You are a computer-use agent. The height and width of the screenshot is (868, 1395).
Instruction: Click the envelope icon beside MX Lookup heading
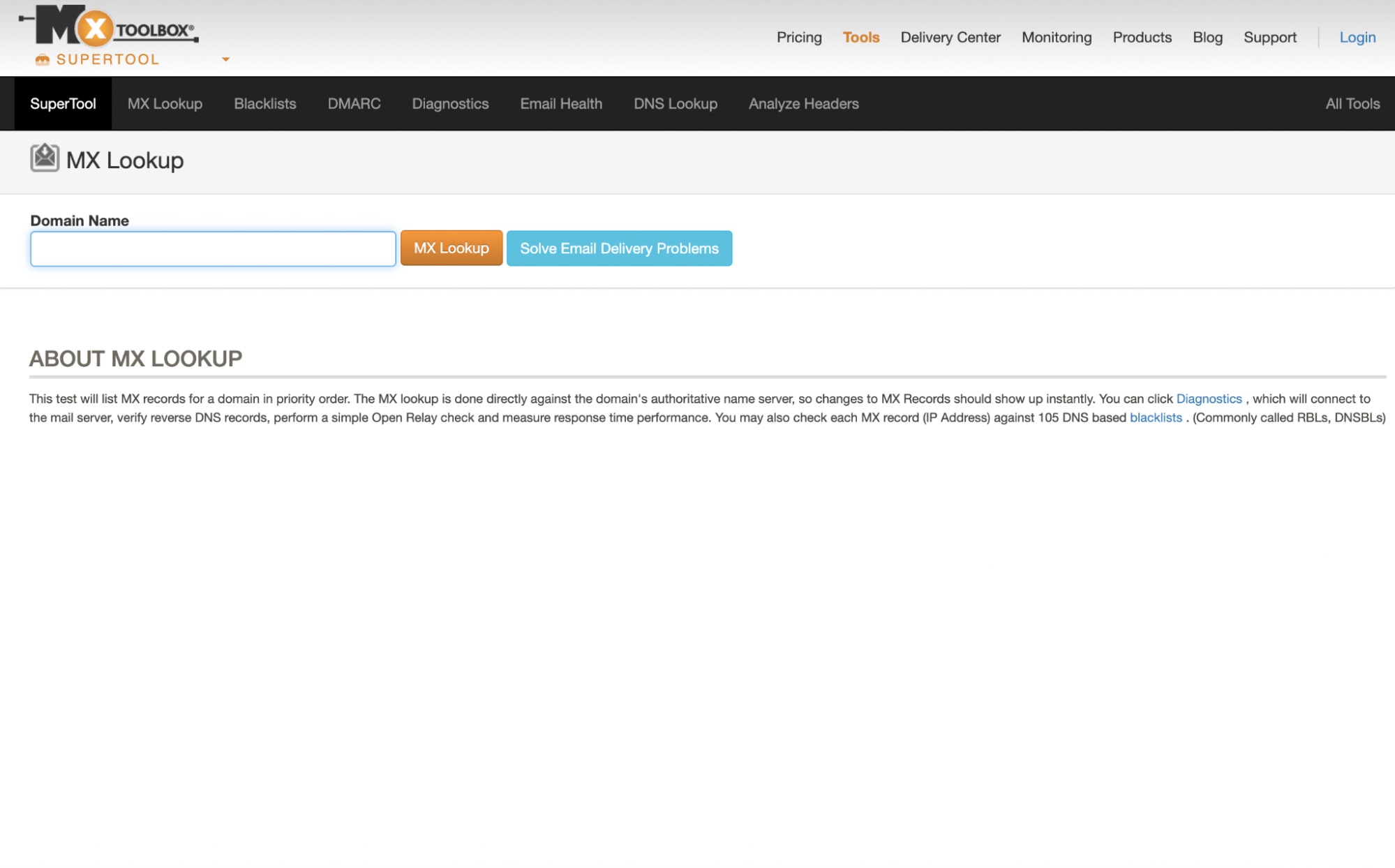point(43,158)
